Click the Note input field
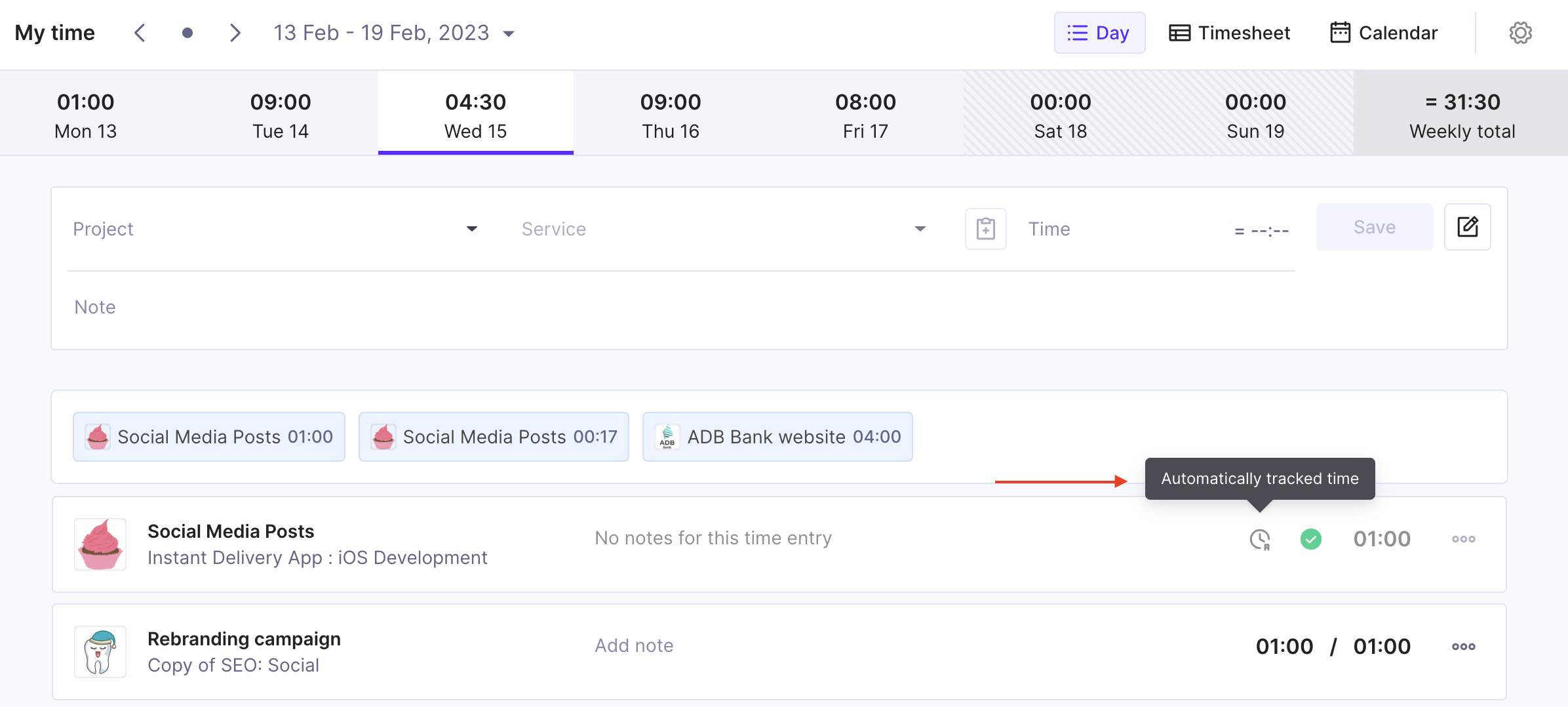 coord(682,307)
